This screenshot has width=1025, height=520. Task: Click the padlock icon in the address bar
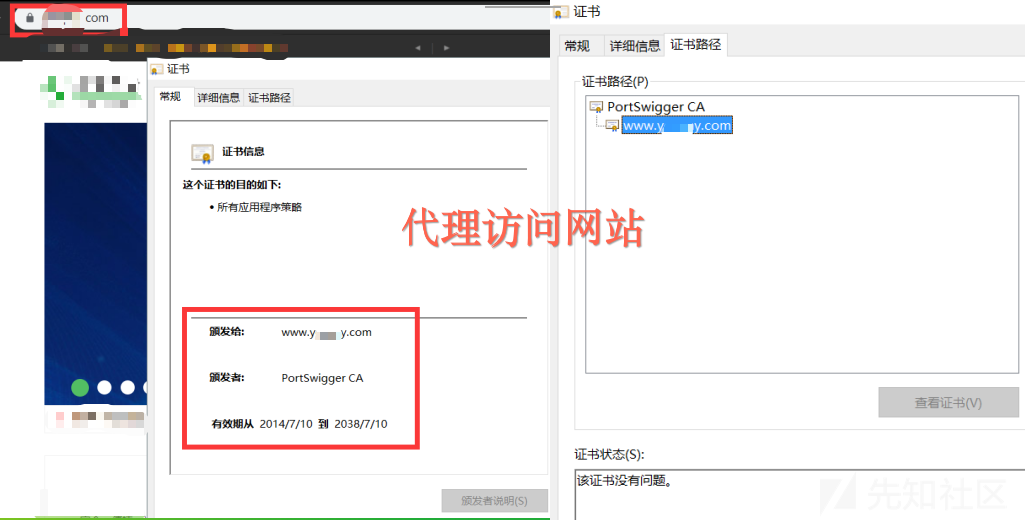point(30,18)
